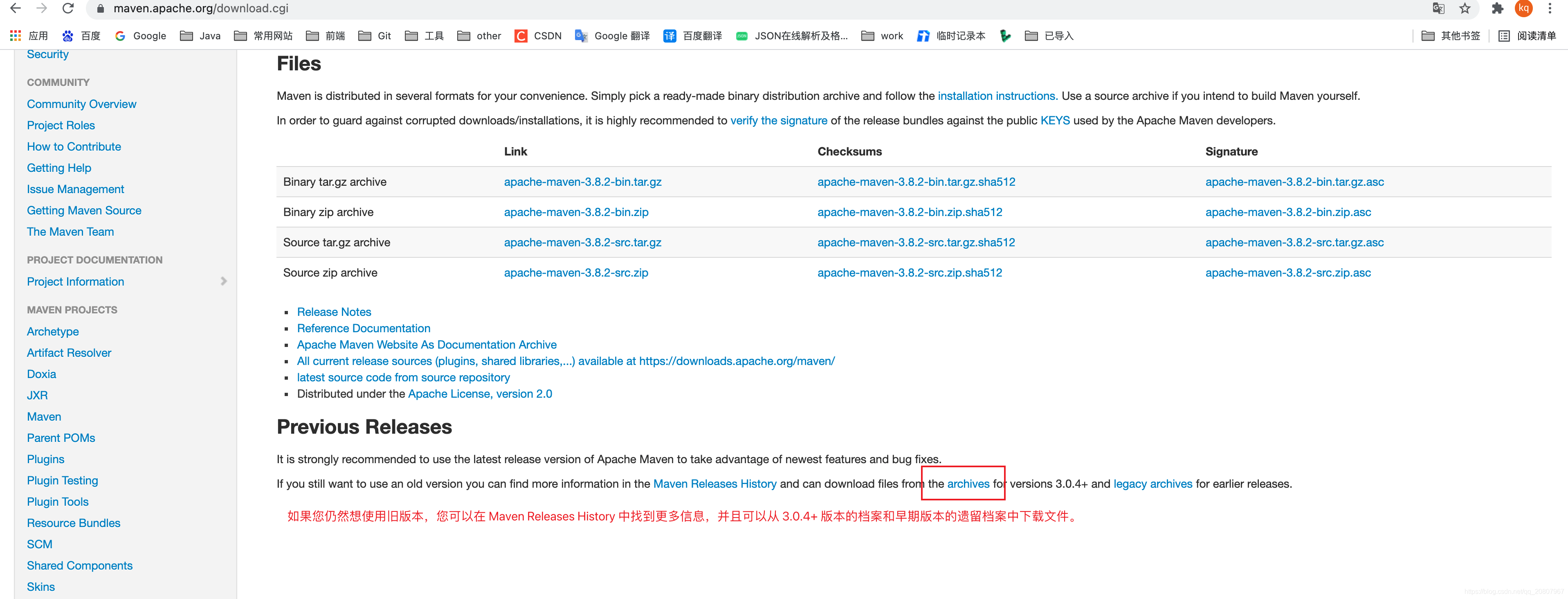This screenshot has height=599, width=1568.
Task: Open the CSDN bookmark icon
Action: tap(521, 36)
